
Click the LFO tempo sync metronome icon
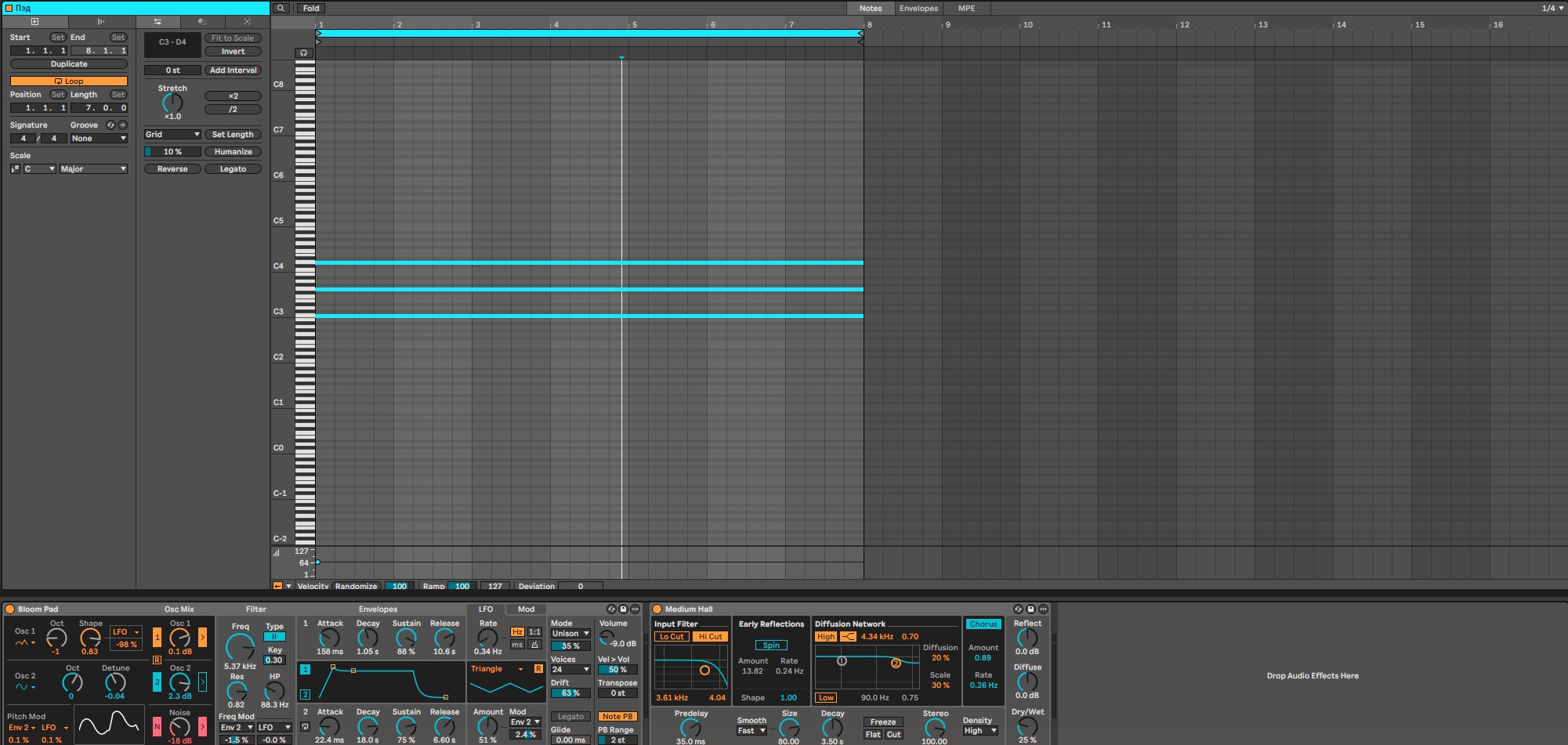tap(534, 645)
